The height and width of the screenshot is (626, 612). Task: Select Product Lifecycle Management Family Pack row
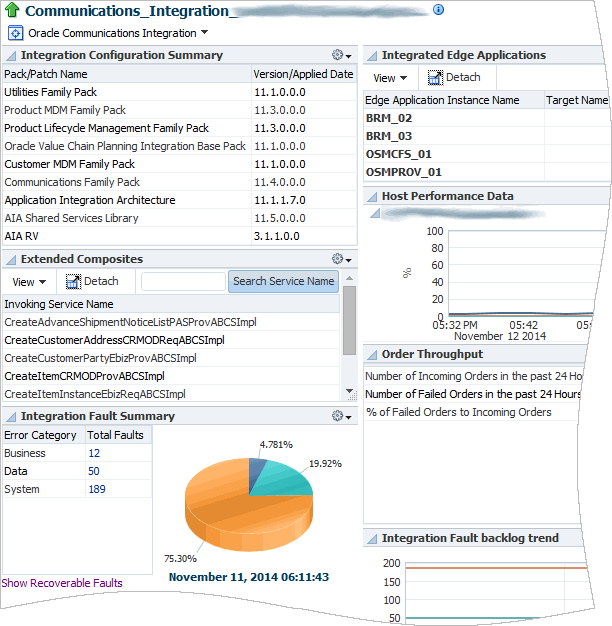[180, 128]
